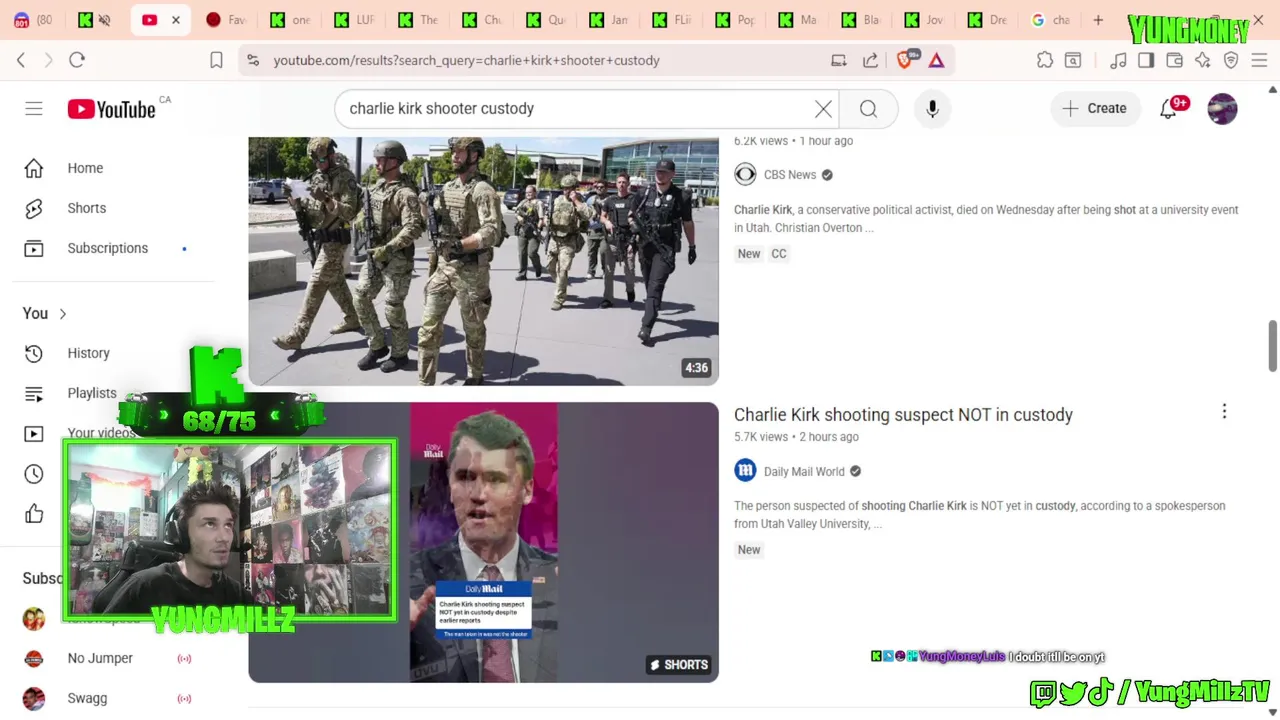Open the three-dot menu for Daily Mail video

coord(1224,411)
